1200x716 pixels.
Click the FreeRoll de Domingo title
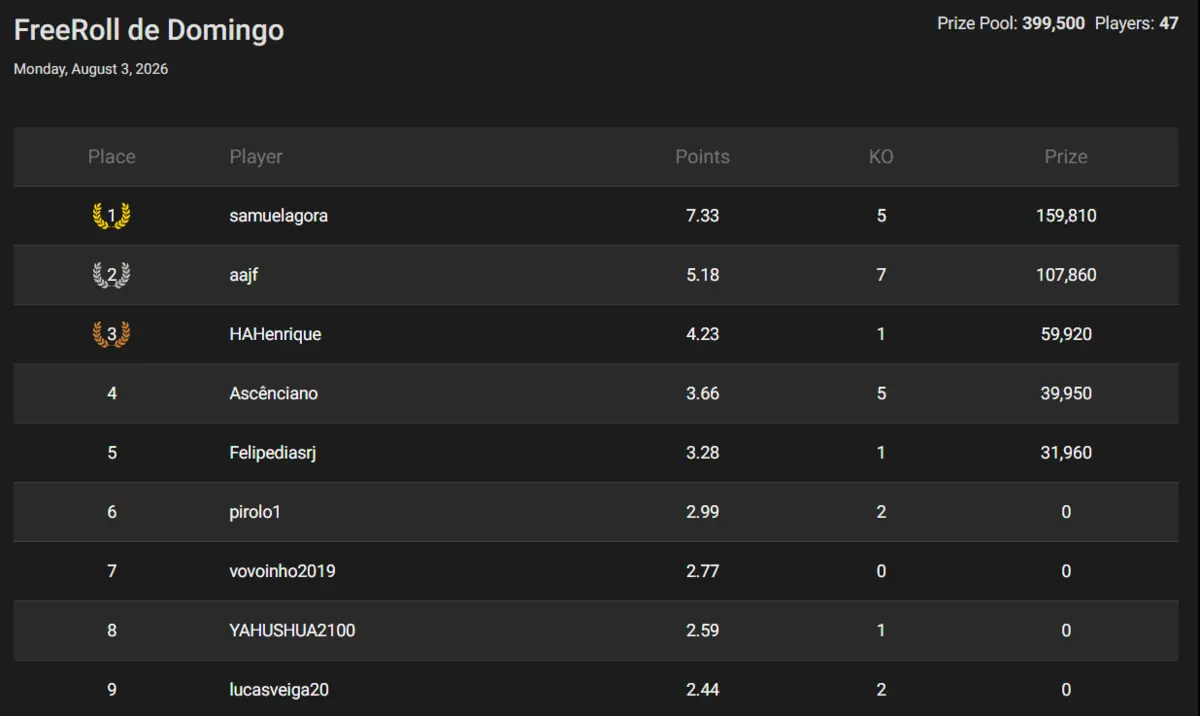149,30
